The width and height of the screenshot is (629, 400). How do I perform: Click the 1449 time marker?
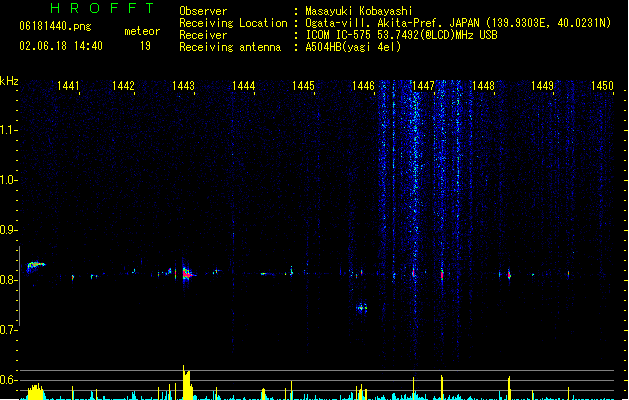click(x=542, y=86)
